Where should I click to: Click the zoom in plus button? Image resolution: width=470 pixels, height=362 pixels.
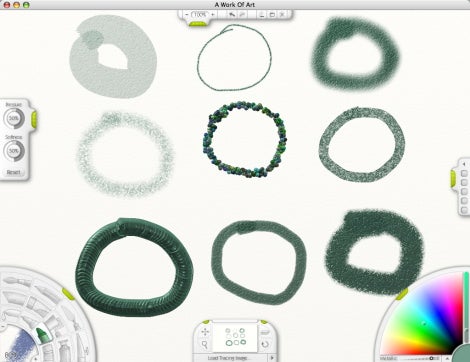(213, 14)
